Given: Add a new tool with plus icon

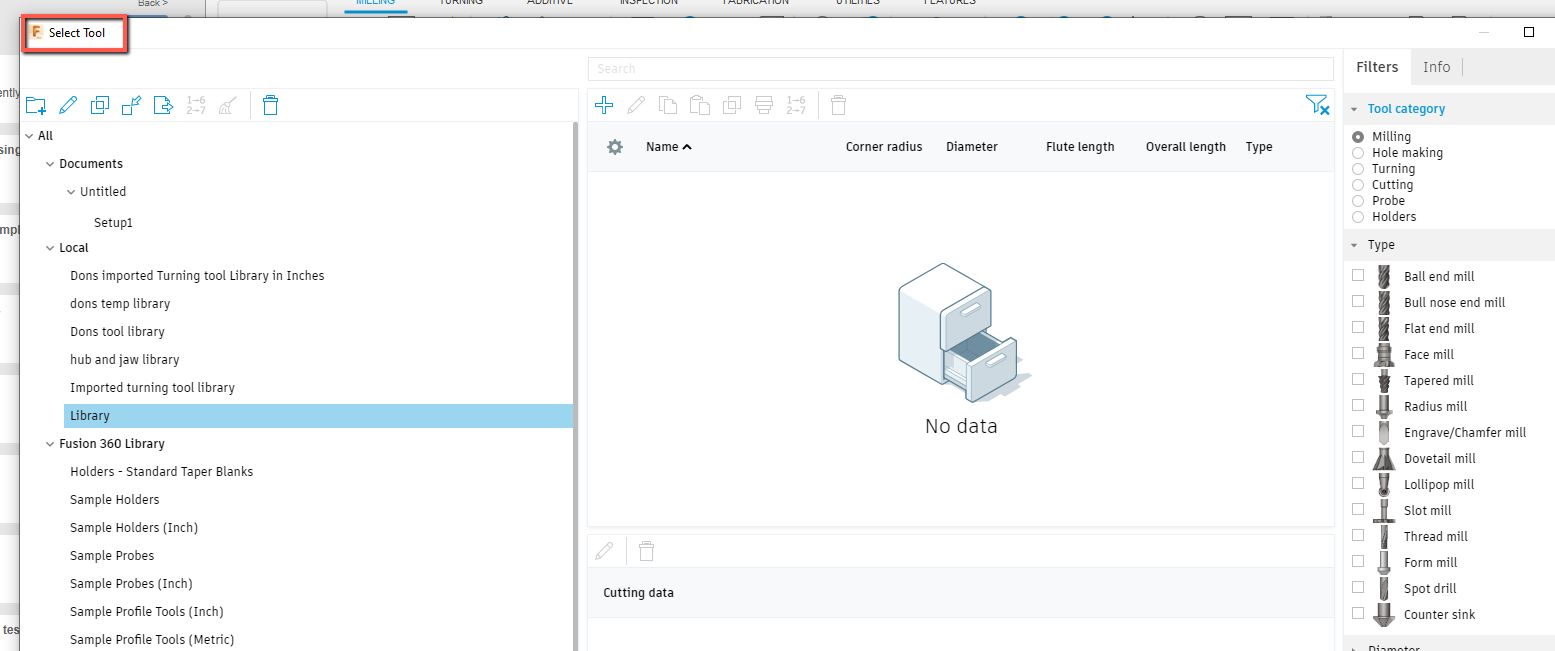Looking at the screenshot, I should (604, 104).
